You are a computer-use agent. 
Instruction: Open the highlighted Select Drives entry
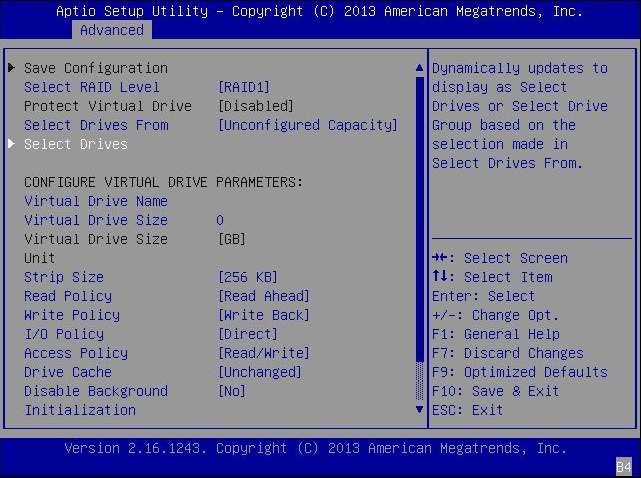[76, 144]
